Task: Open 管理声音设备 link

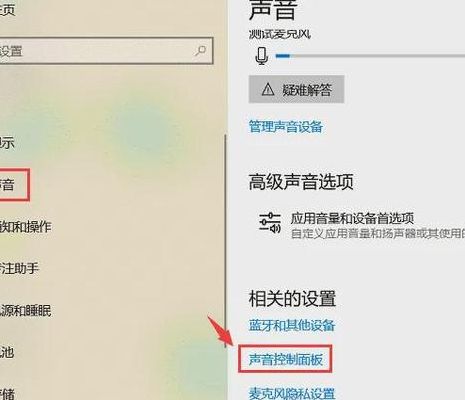Action: coord(286,127)
